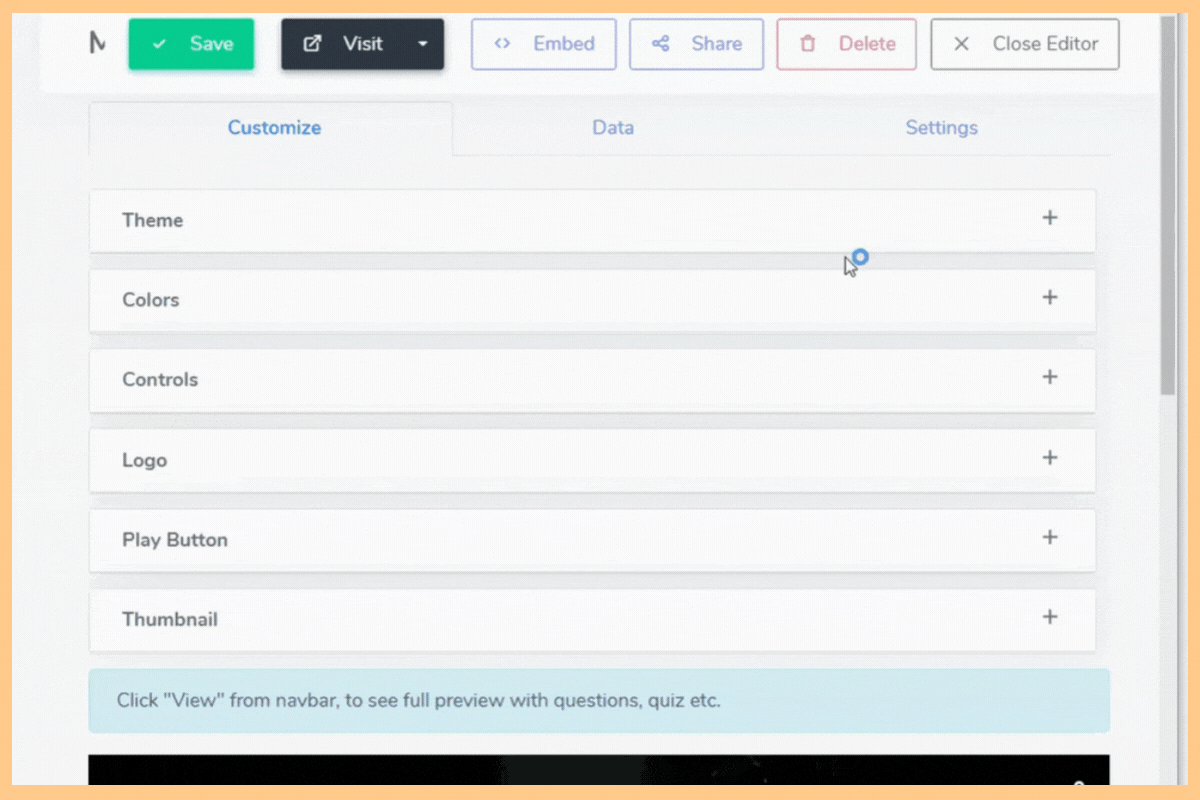Expand the Play Button section
Viewport: 1200px width, 800px height.
pos(1050,537)
